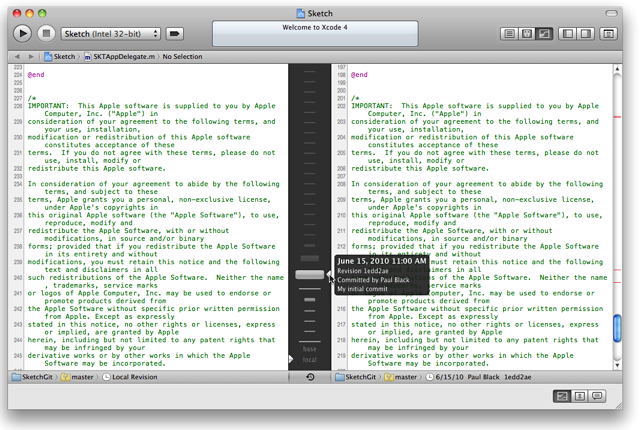Open the No Selection jump bar popup

click(182, 57)
